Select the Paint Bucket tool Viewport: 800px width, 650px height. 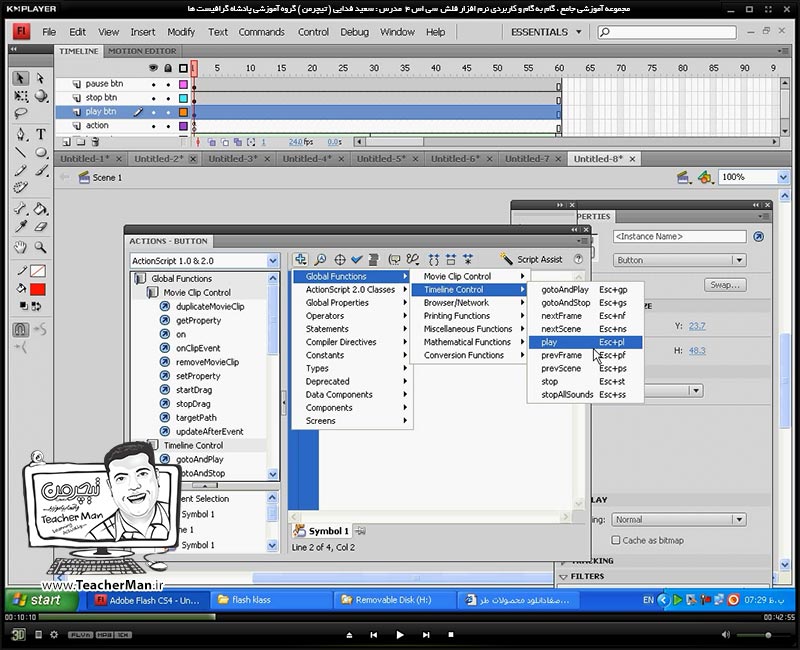tap(41, 208)
